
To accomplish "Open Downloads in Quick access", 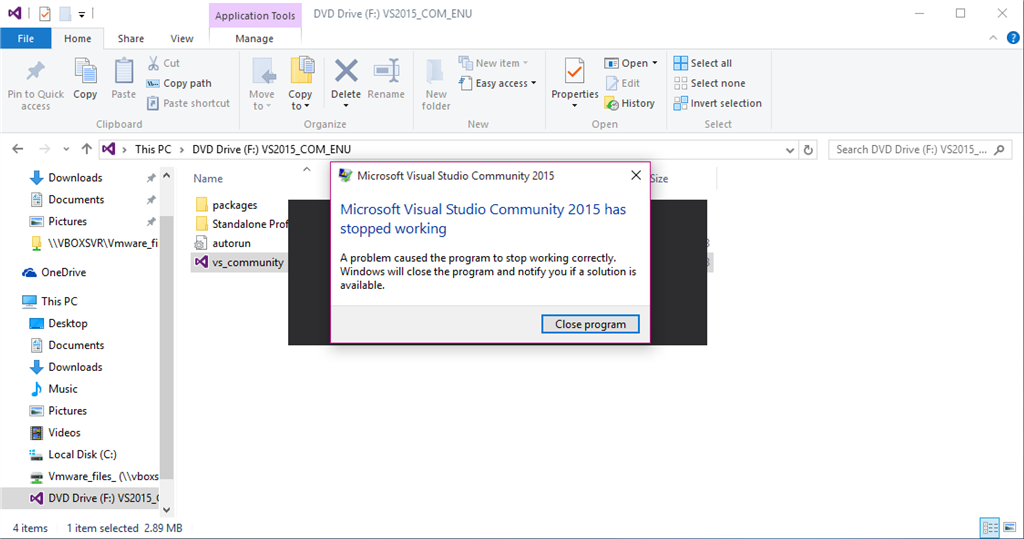I will (x=75, y=178).
